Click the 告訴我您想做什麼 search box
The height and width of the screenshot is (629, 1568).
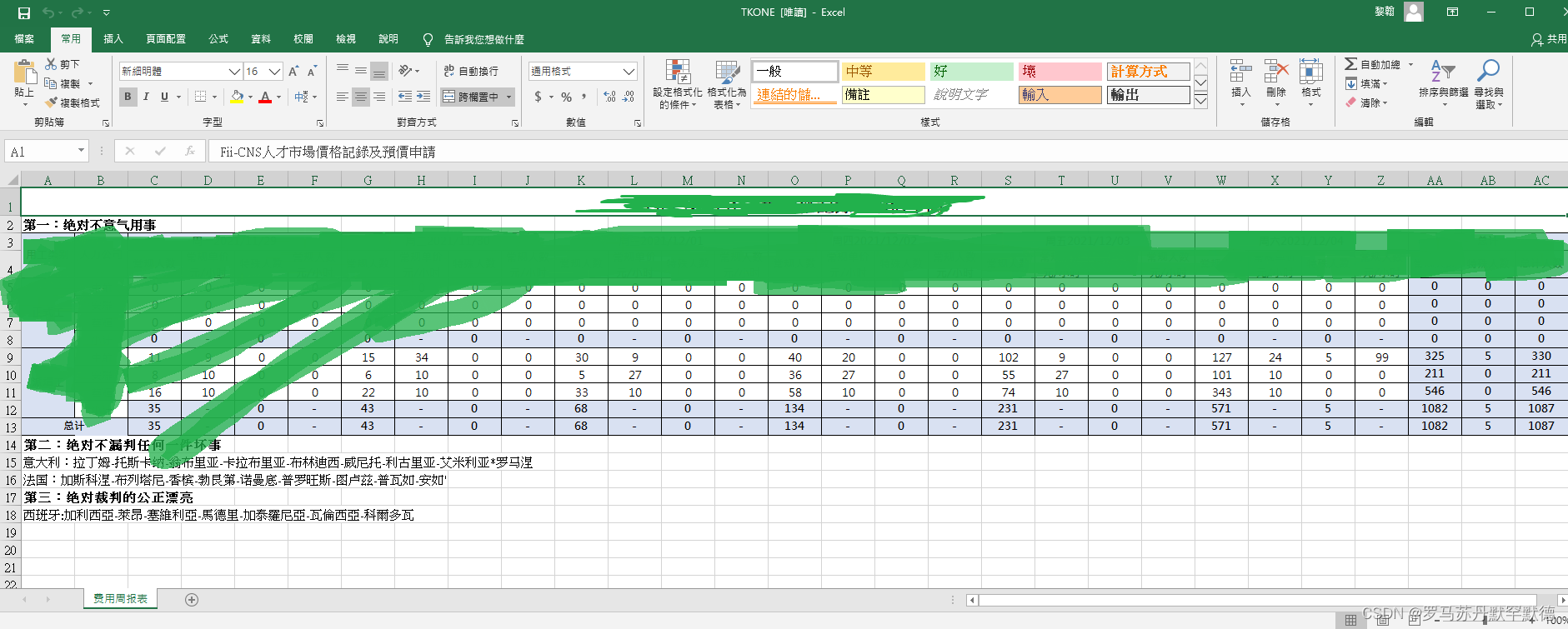click(483, 39)
